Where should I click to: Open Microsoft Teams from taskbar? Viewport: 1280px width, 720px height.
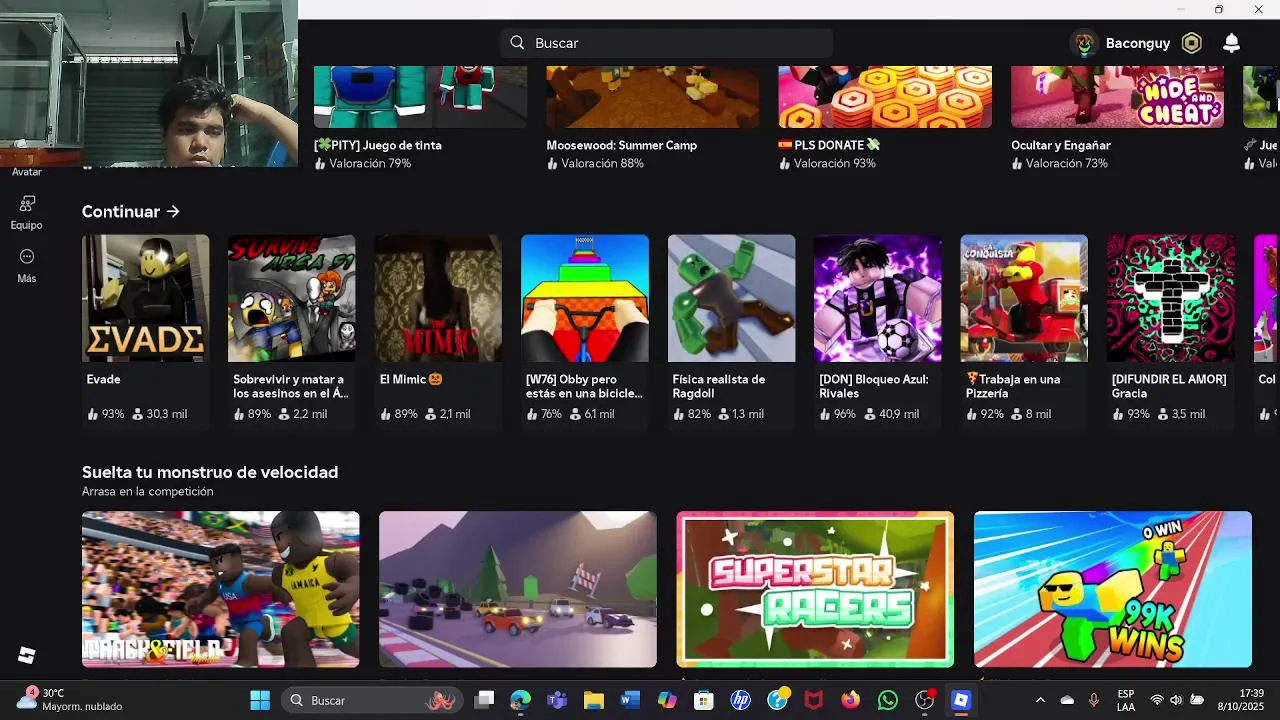557,700
